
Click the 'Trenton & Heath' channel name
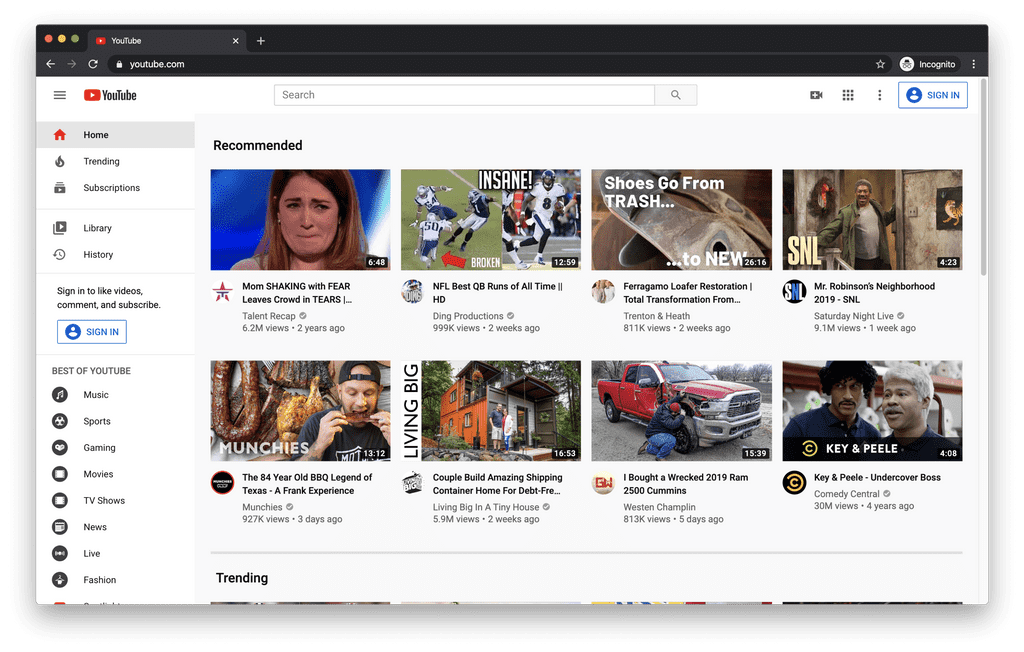click(x=656, y=316)
